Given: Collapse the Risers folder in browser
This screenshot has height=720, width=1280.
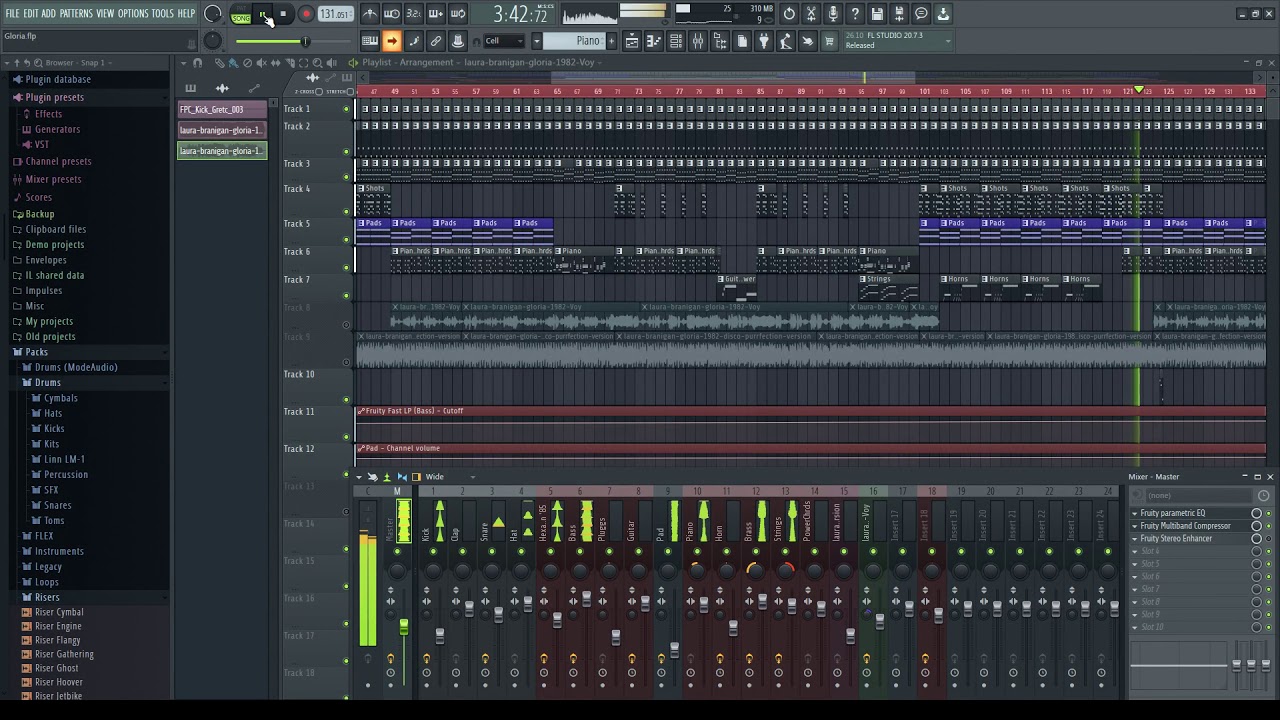Looking at the screenshot, I should tap(46, 597).
